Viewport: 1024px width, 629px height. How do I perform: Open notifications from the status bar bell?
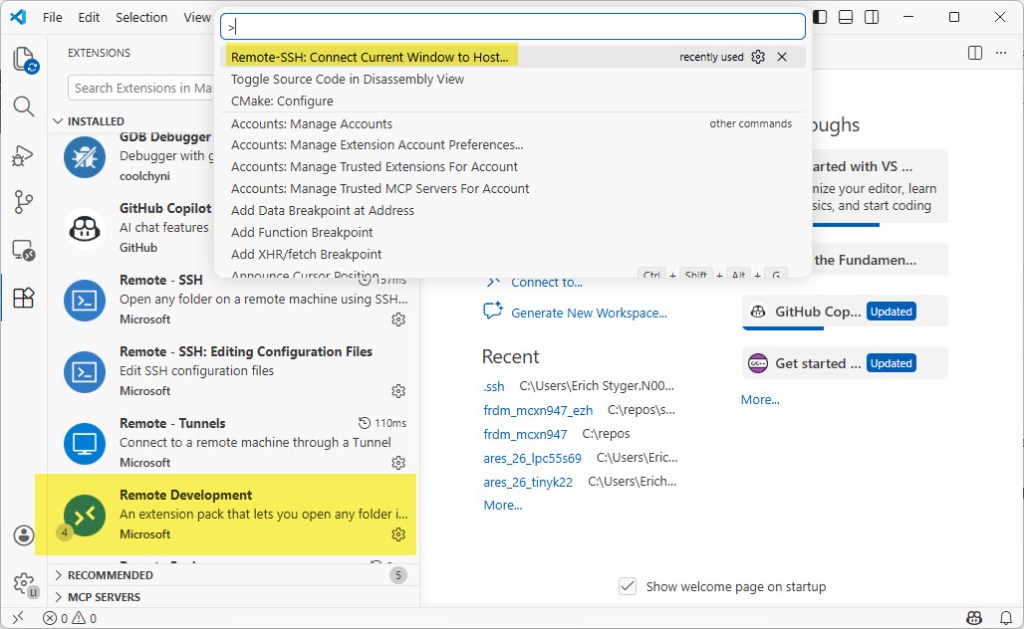[1007, 617]
